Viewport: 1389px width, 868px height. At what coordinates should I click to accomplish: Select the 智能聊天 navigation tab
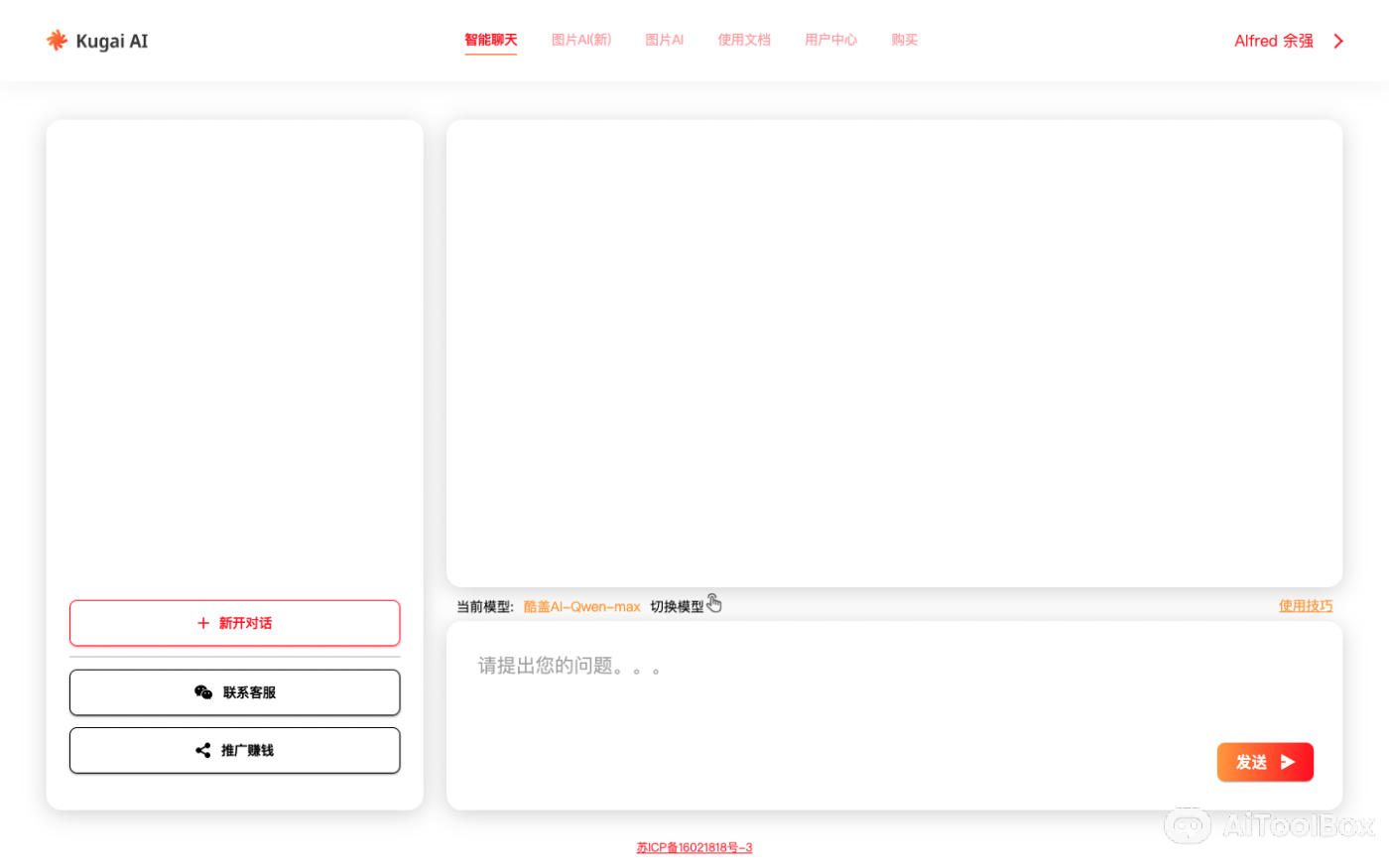(x=490, y=40)
